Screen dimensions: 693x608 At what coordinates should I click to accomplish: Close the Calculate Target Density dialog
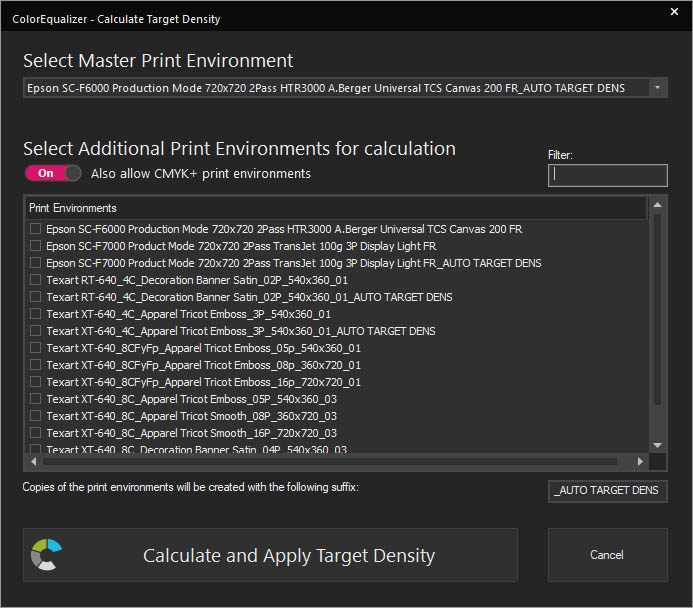(674, 11)
